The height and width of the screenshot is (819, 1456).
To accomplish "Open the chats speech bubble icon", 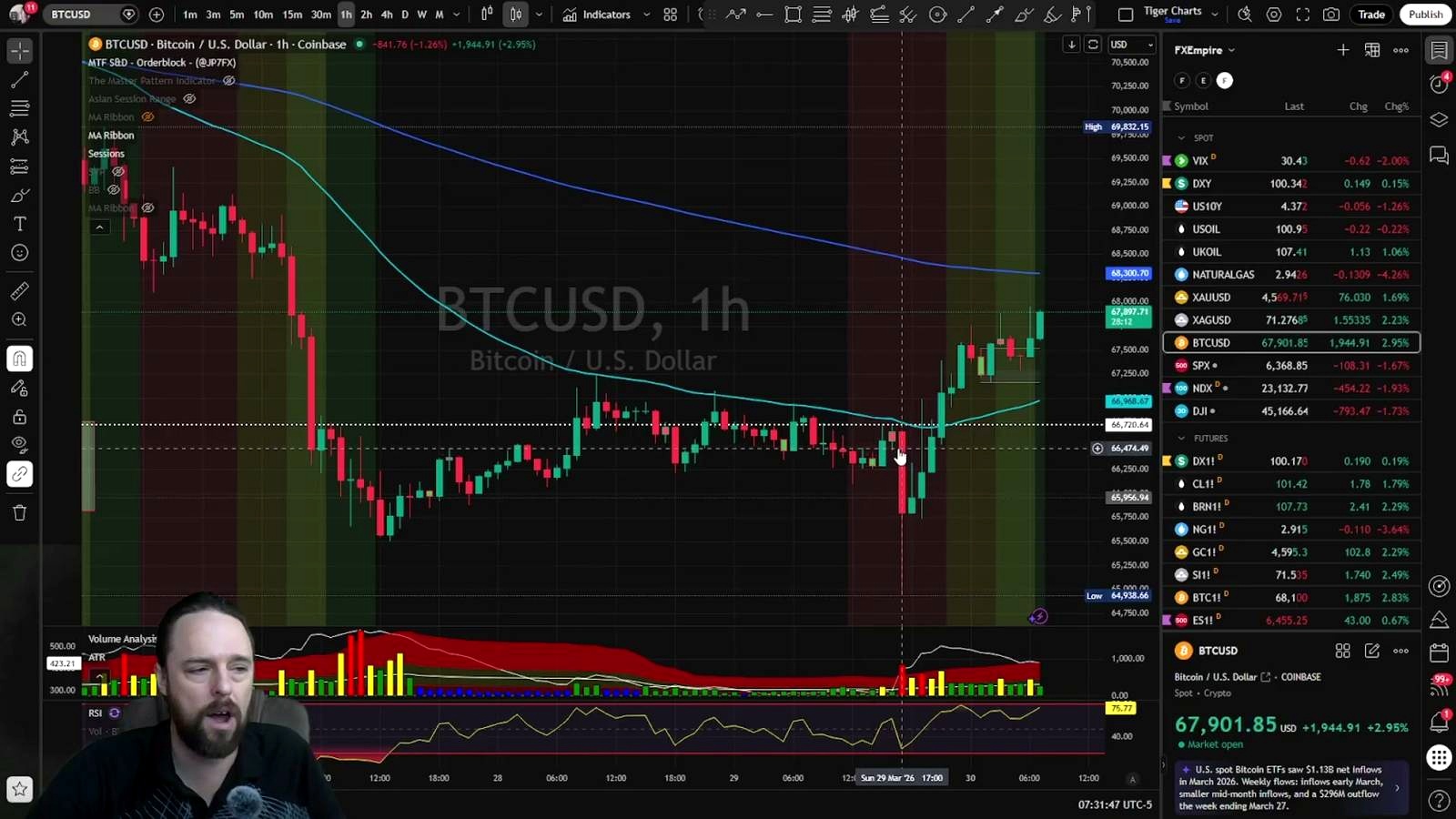I will click(x=1439, y=156).
